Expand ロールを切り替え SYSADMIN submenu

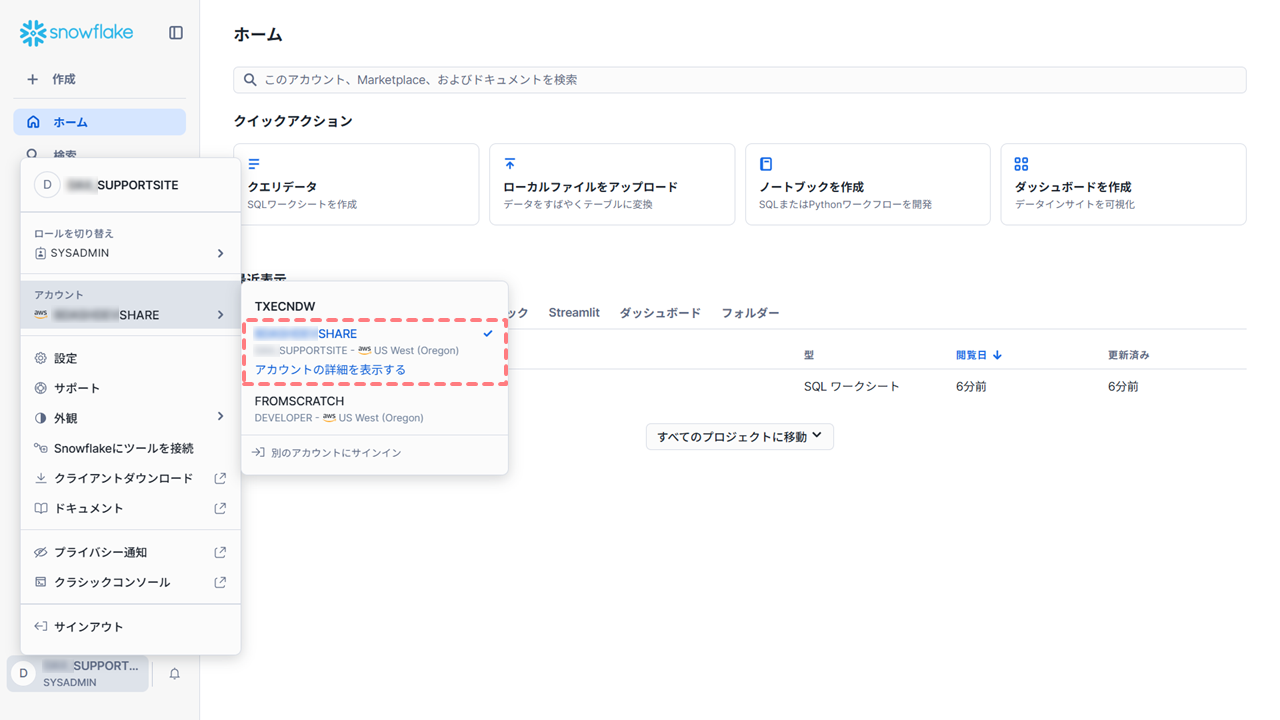coord(130,244)
